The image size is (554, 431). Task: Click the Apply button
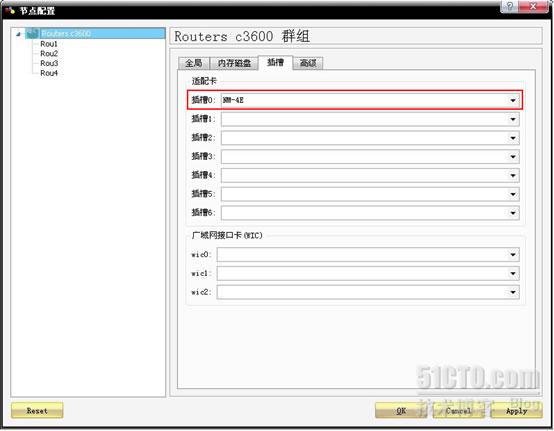516,411
